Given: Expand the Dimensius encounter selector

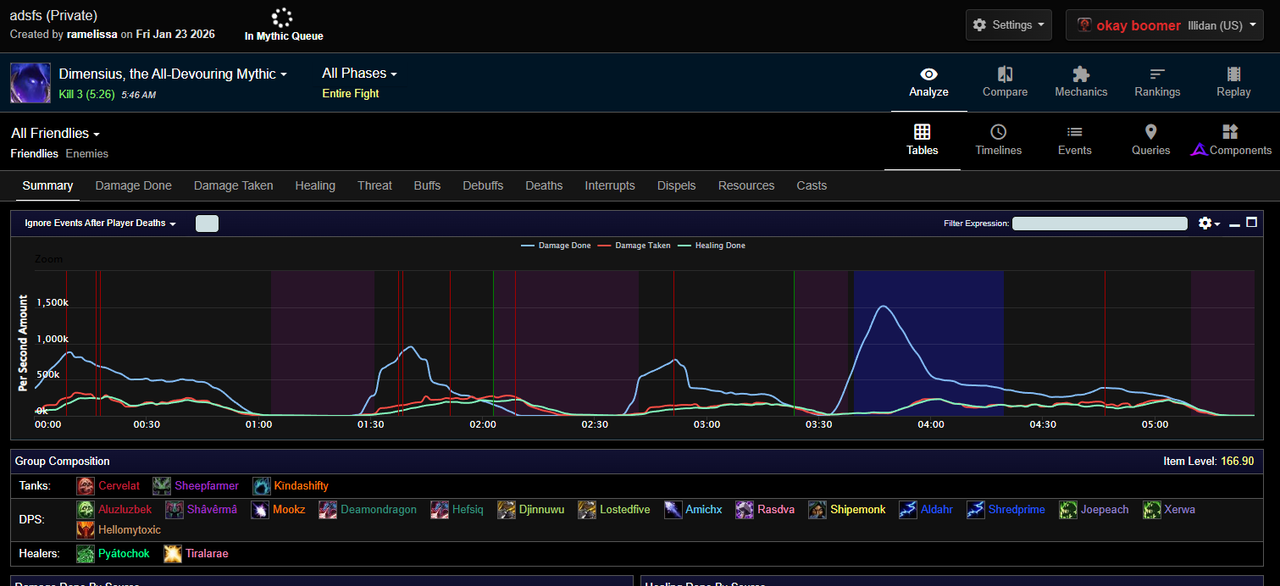Looking at the screenshot, I should click(173, 74).
